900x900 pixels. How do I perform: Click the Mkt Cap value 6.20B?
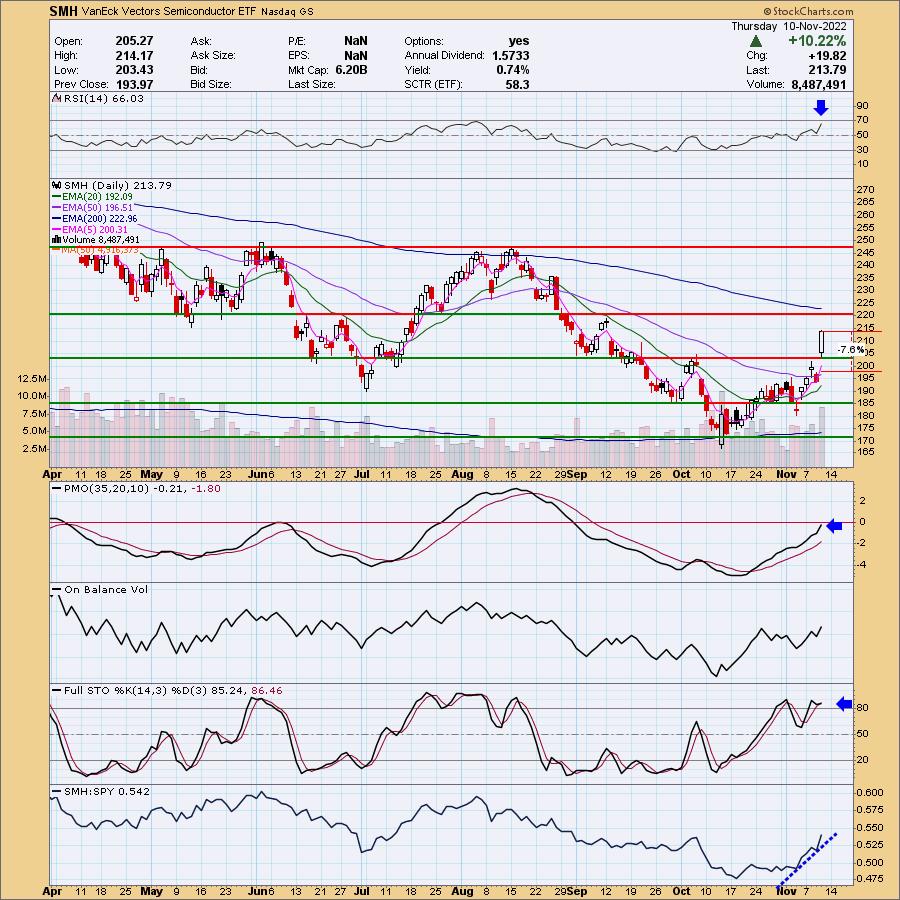[x=351, y=70]
